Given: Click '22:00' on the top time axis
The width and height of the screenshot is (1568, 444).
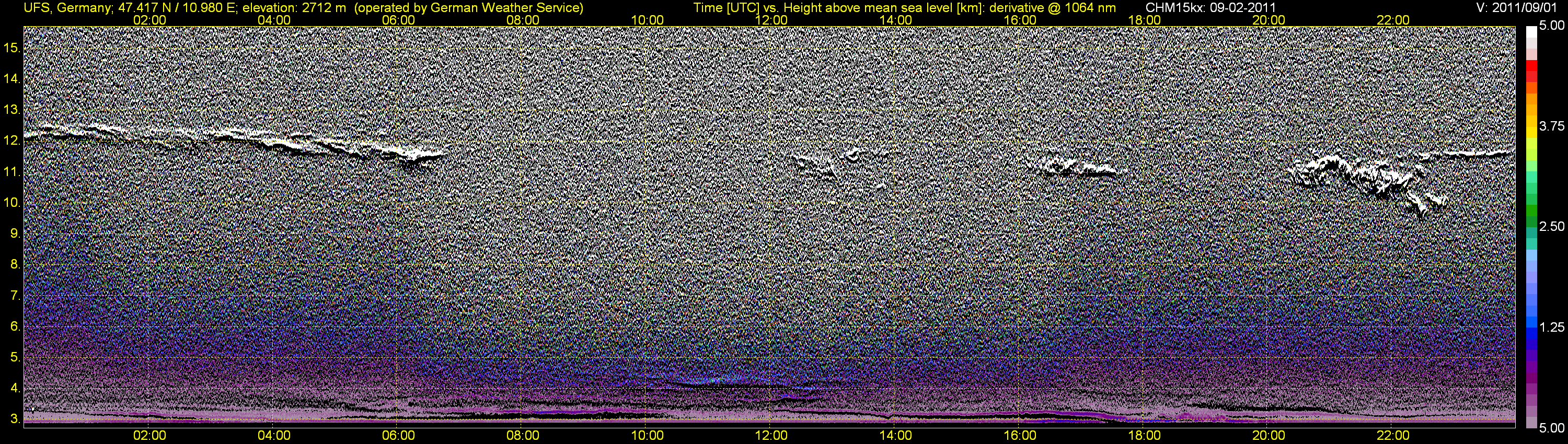Looking at the screenshot, I should (1393, 20).
